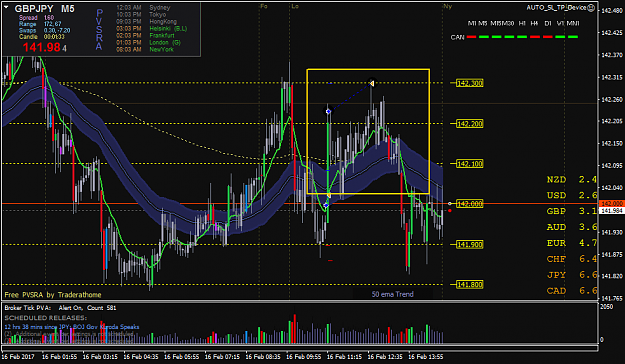Click the Frankfurt session clock row
This screenshot has width=625, height=364.
[145, 35]
